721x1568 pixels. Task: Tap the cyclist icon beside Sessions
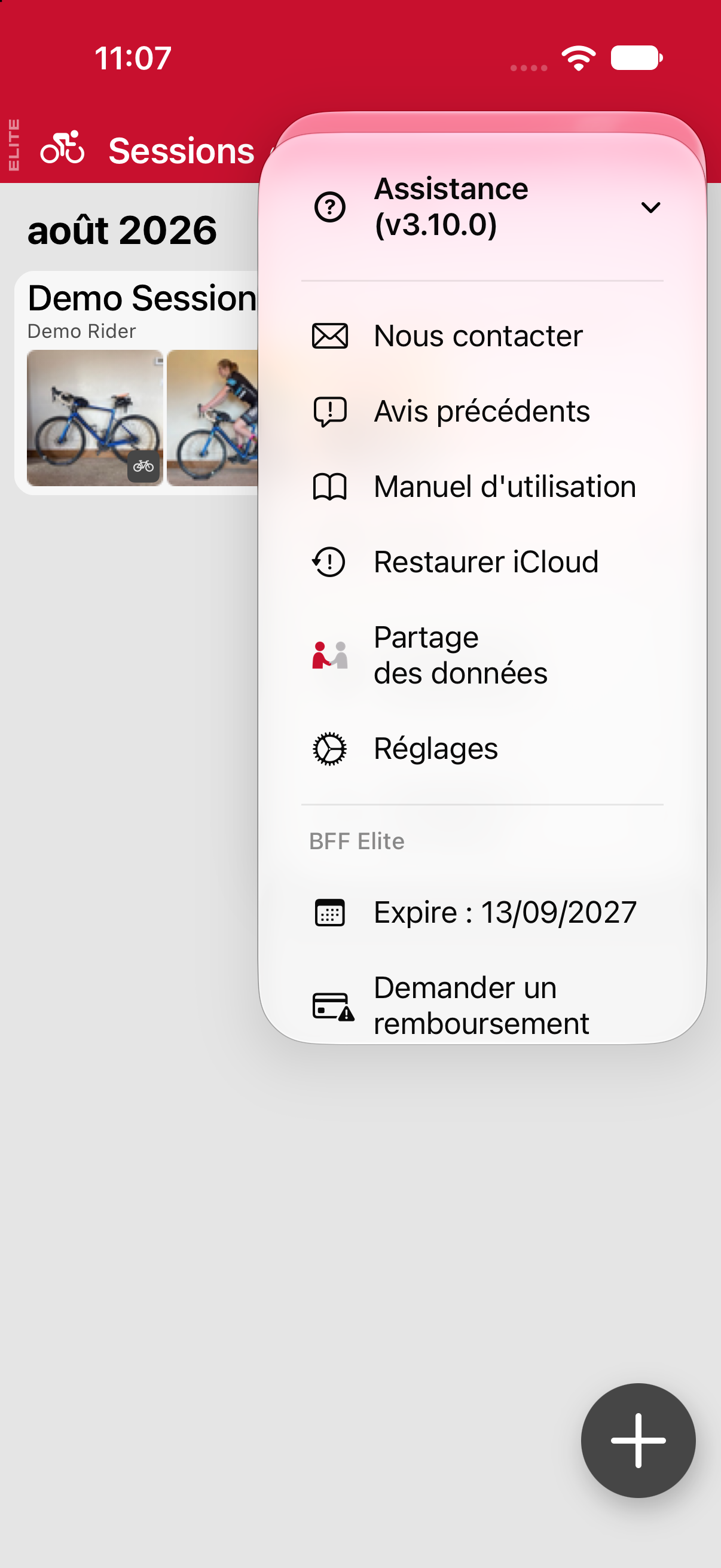62,147
